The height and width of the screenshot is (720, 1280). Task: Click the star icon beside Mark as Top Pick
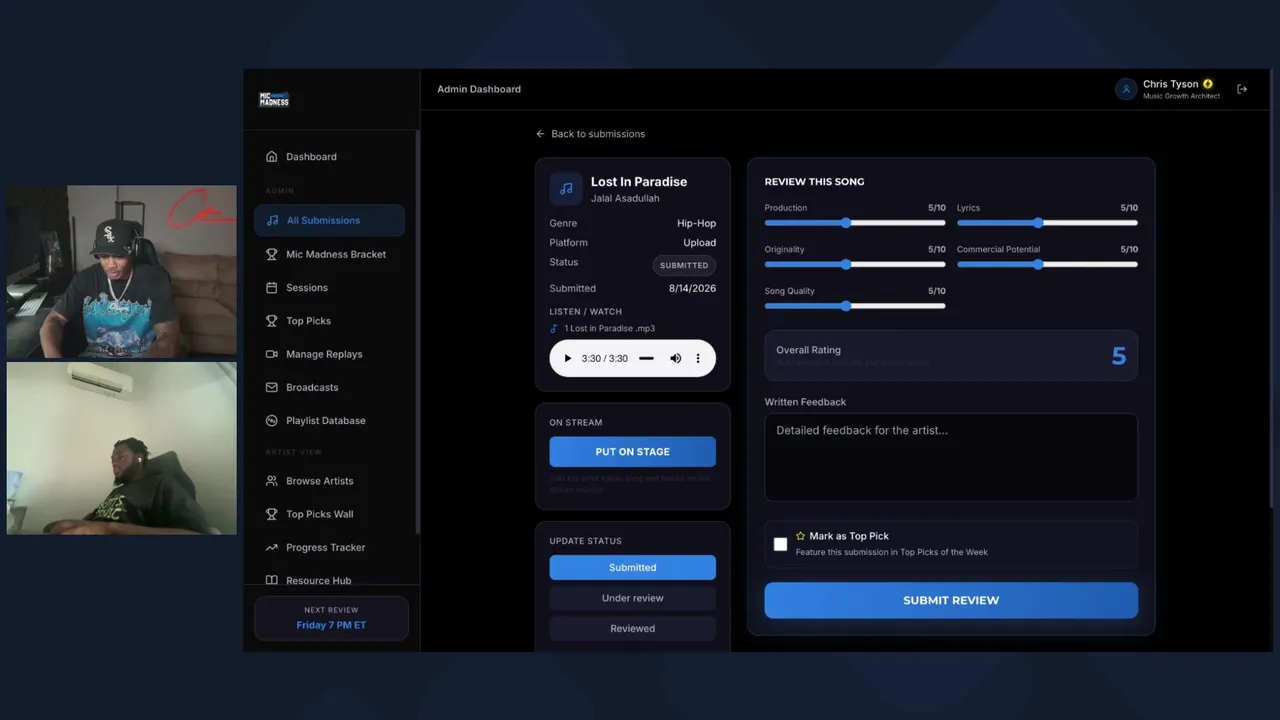click(x=800, y=536)
